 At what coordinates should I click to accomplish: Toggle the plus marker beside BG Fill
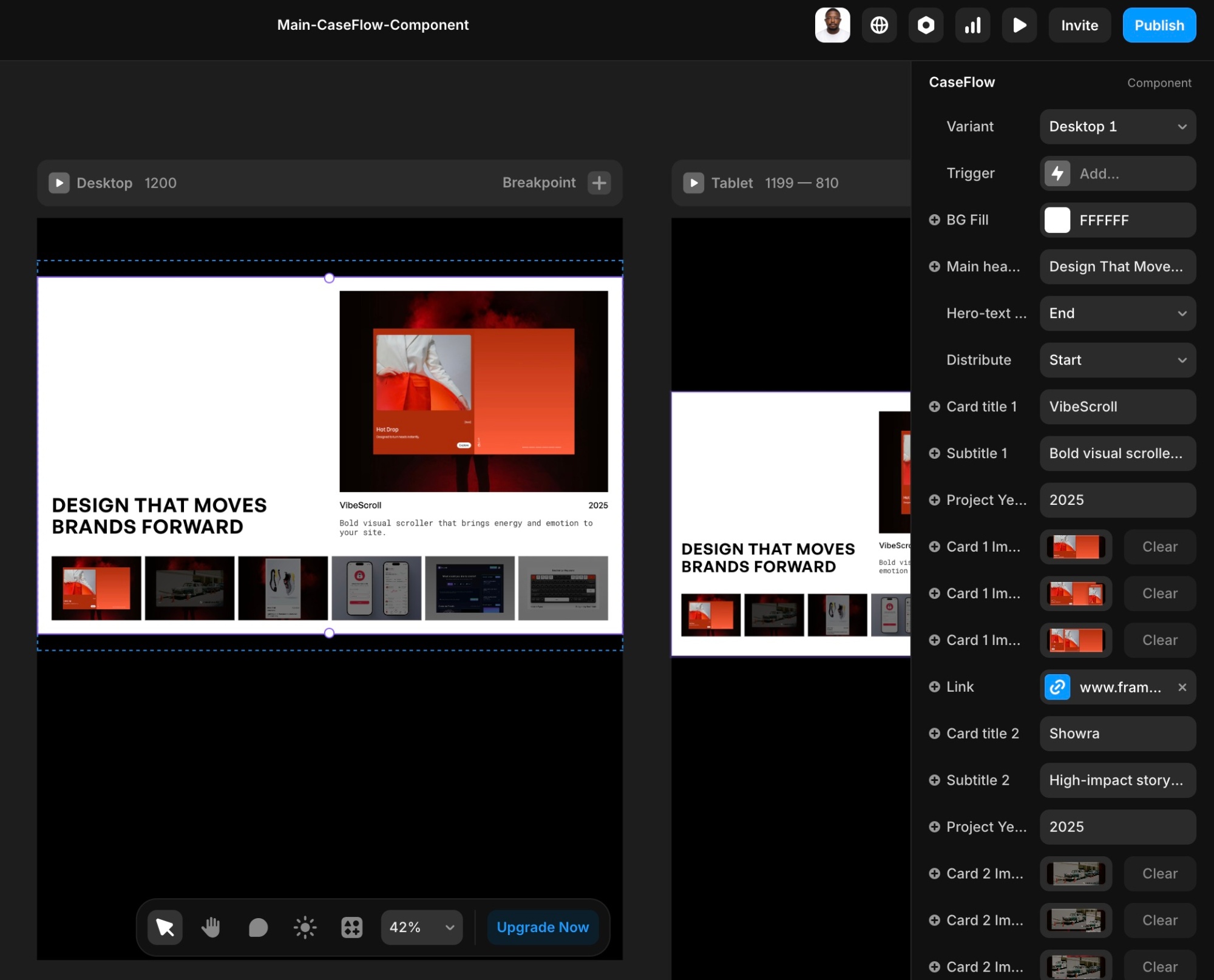[934, 220]
